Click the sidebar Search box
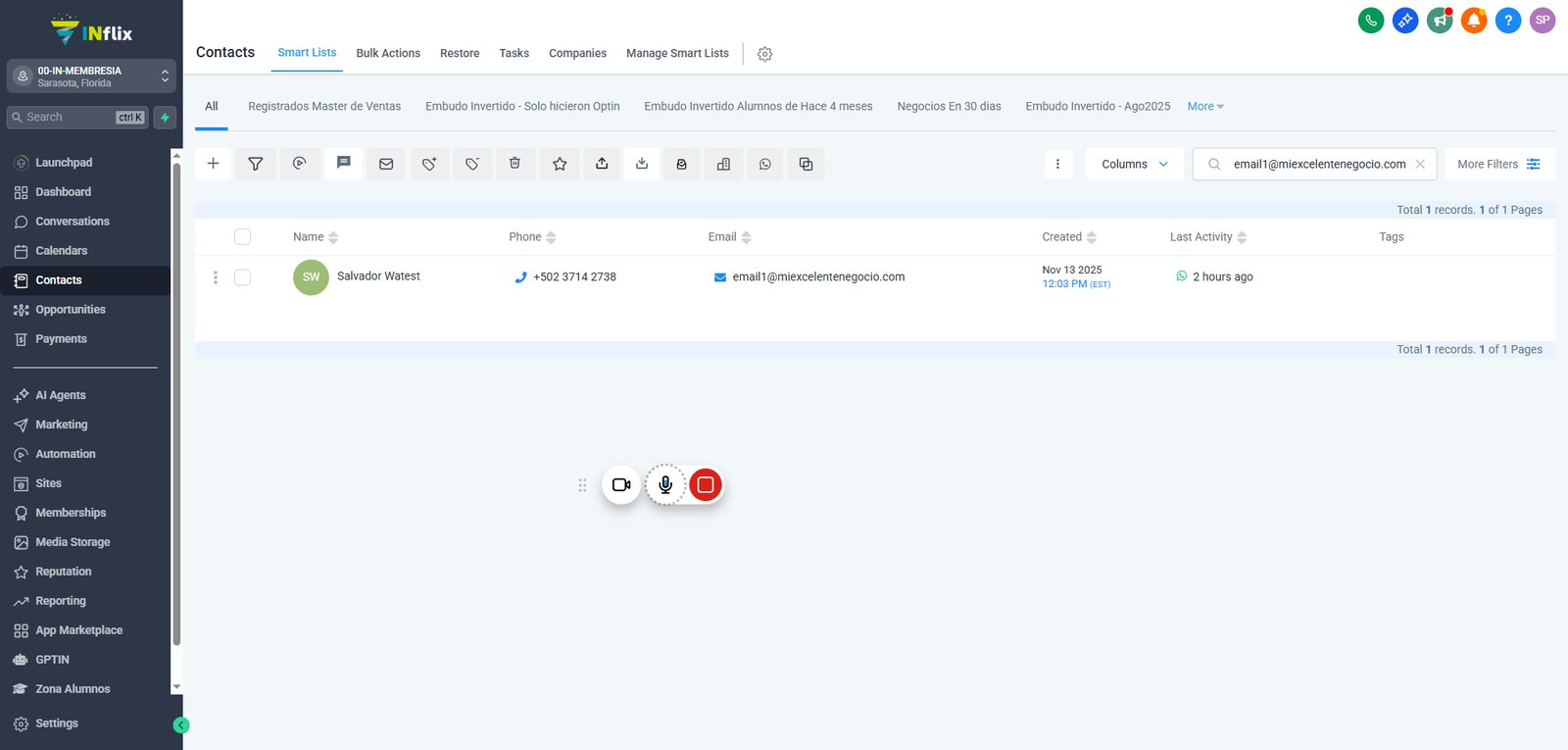 click(77, 118)
